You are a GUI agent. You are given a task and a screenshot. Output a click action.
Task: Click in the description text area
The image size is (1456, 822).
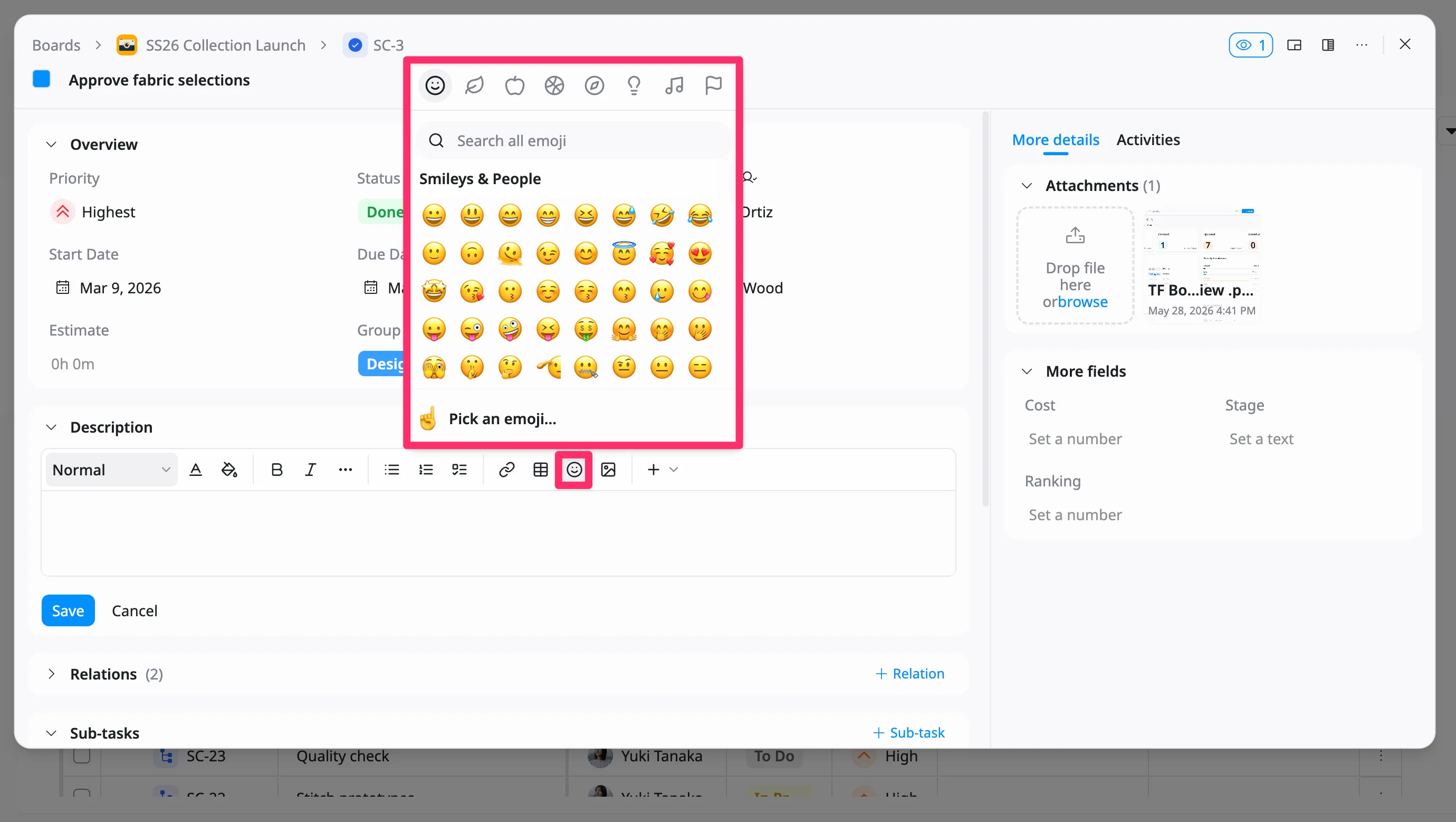(498, 533)
